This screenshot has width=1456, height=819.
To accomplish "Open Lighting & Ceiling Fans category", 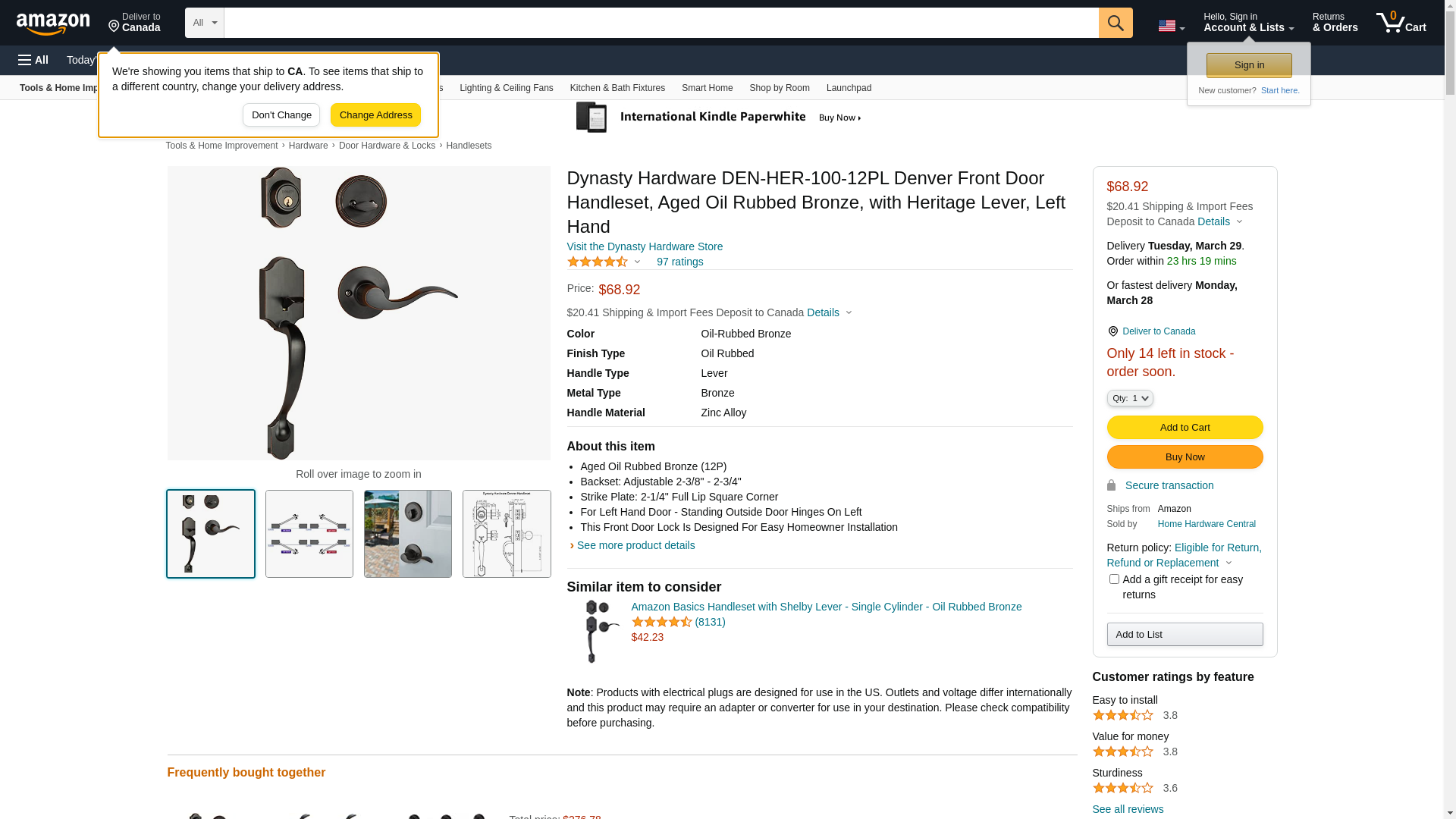I will tap(506, 88).
